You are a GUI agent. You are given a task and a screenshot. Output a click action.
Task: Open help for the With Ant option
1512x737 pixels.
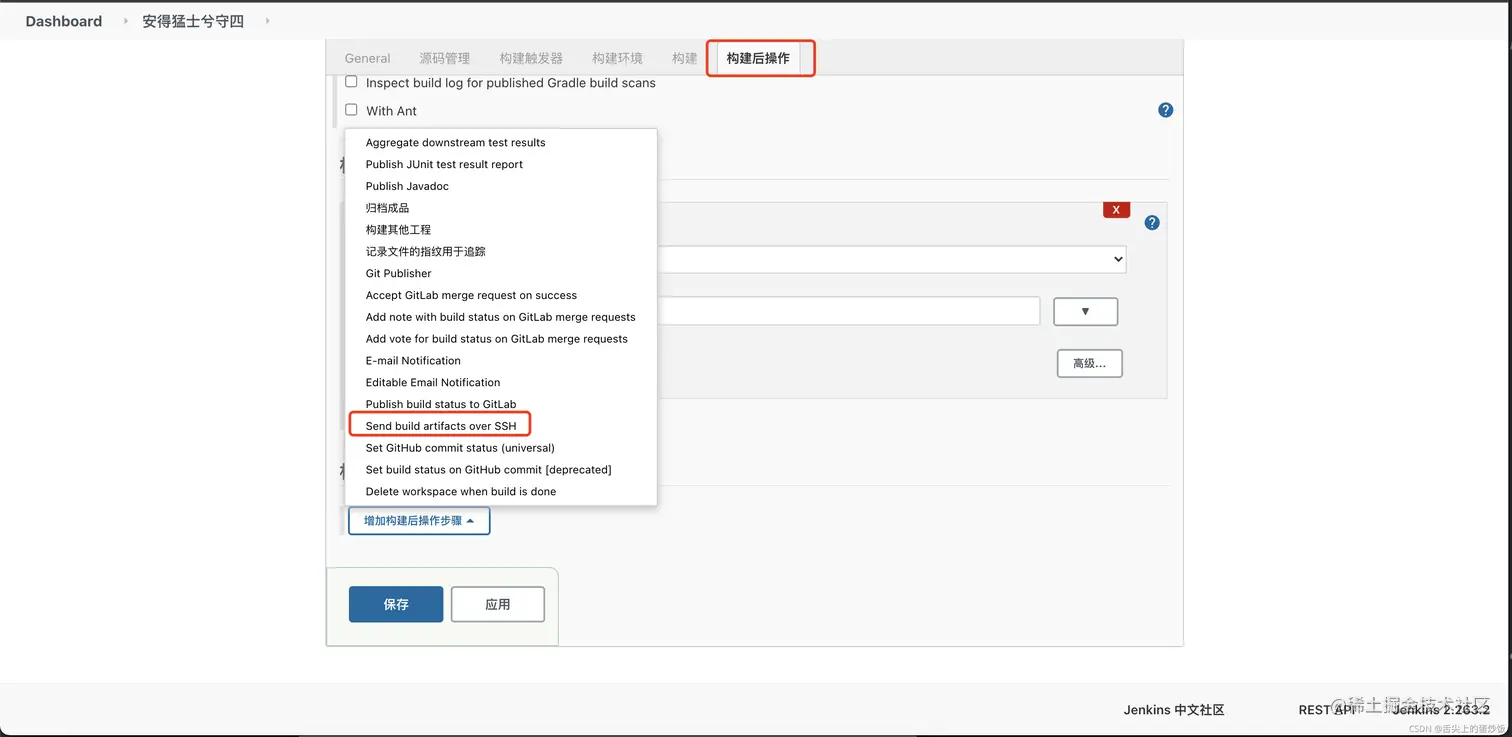click(1165, 110)
